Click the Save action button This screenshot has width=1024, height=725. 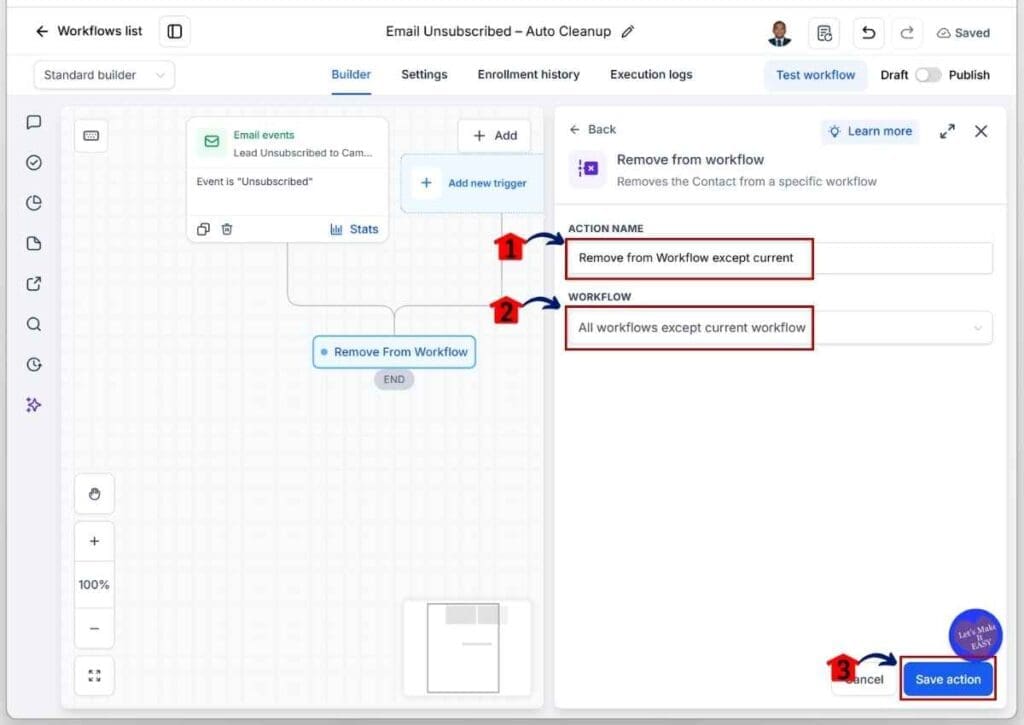(948, 679)
